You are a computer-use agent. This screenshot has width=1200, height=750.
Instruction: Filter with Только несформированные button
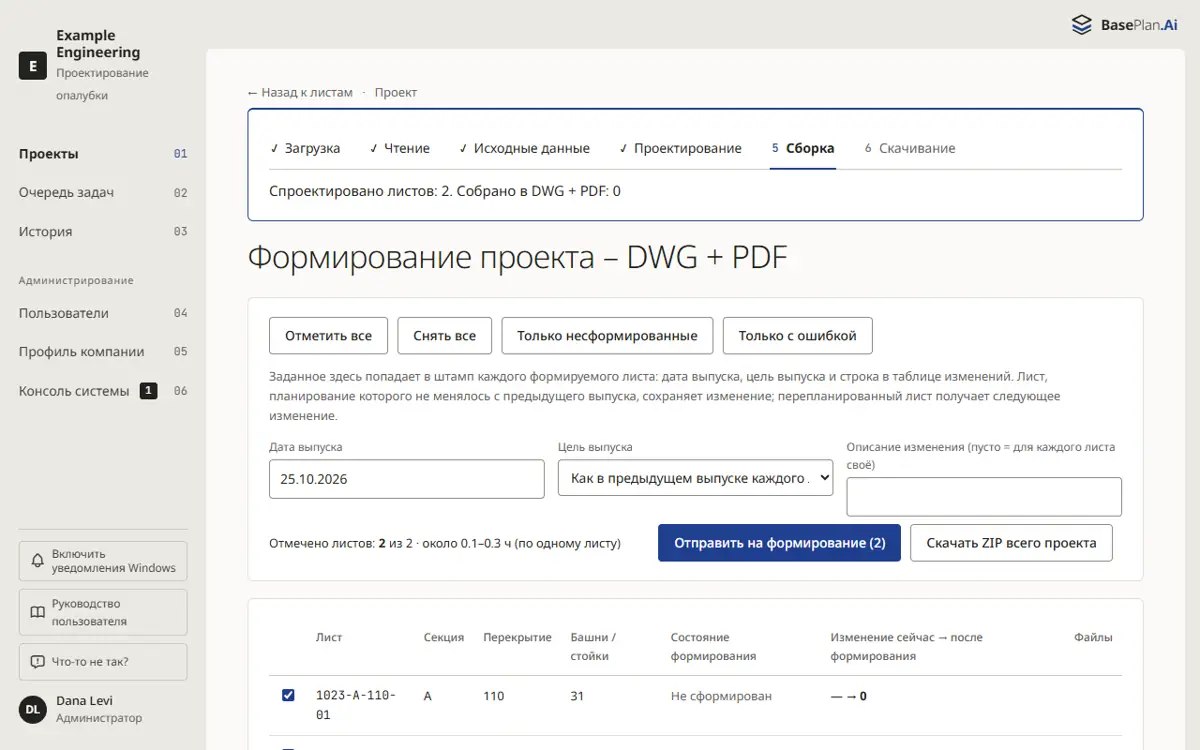click(x=607, y=336)
